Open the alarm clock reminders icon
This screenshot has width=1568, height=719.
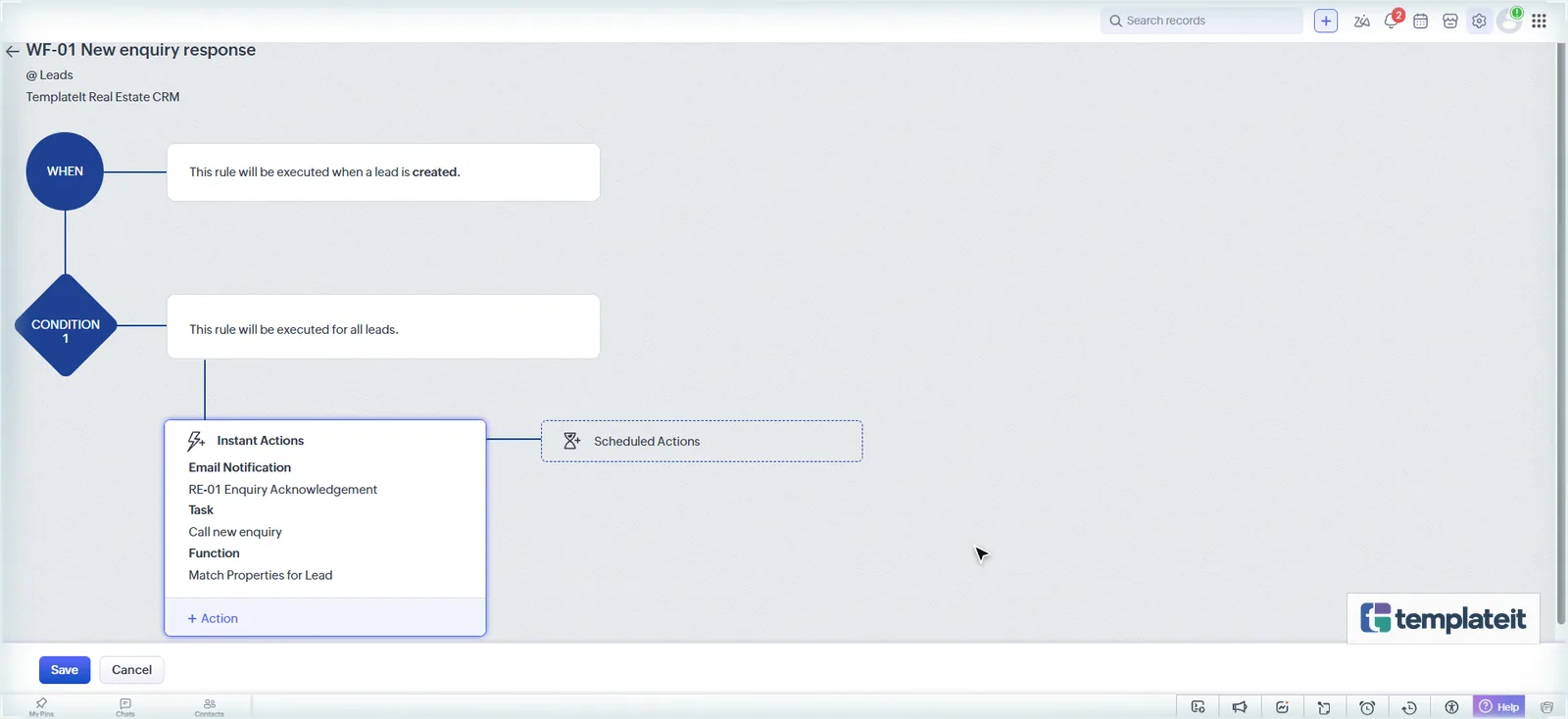tap(1367, 707)
